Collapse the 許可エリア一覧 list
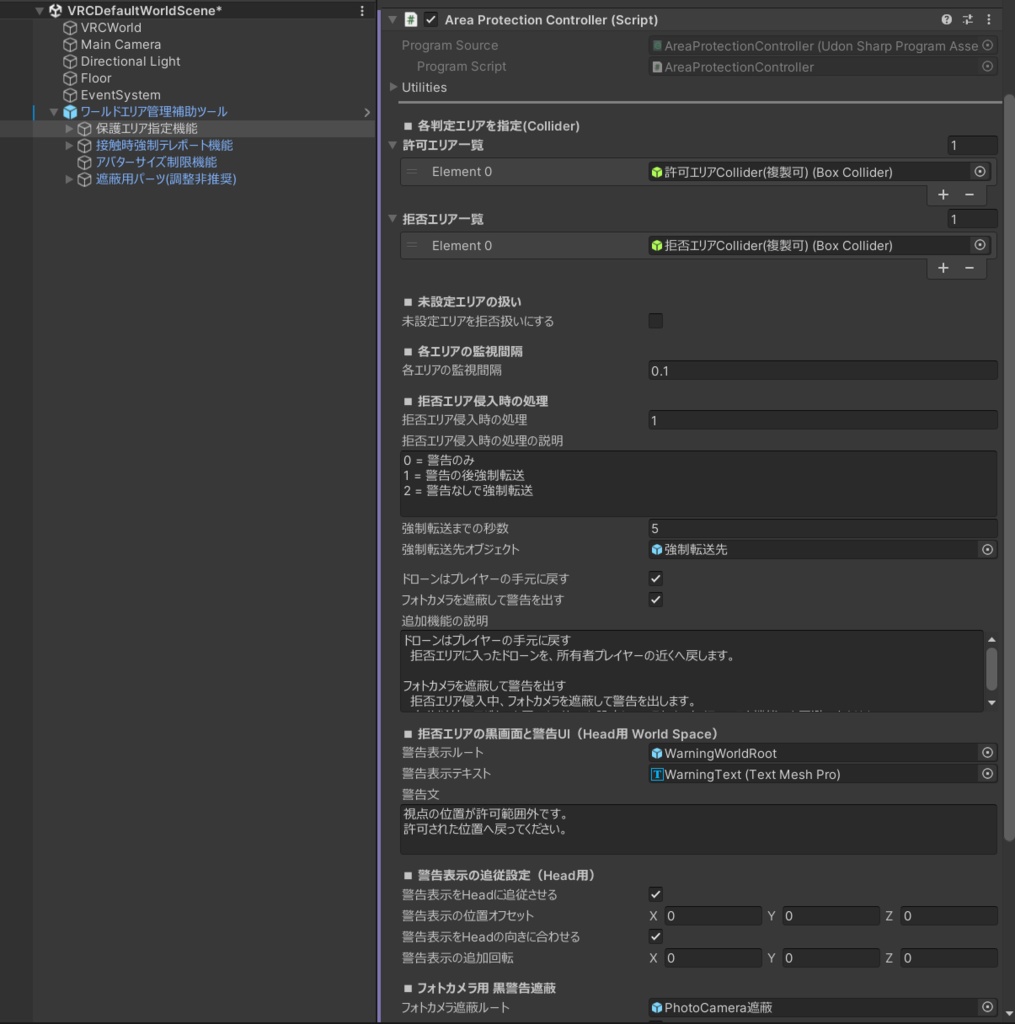Image resolution: width=1015 pixels, height=1024 pixels. (393, 146)
